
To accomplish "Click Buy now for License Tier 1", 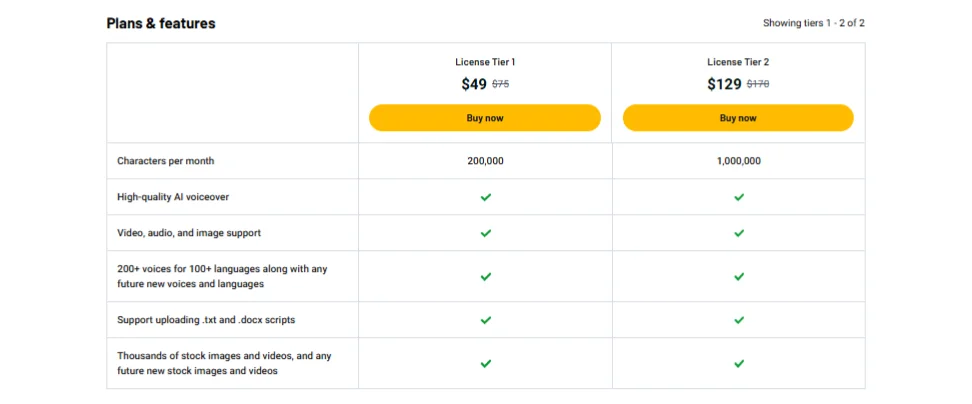I will click(x=485, y=118).
